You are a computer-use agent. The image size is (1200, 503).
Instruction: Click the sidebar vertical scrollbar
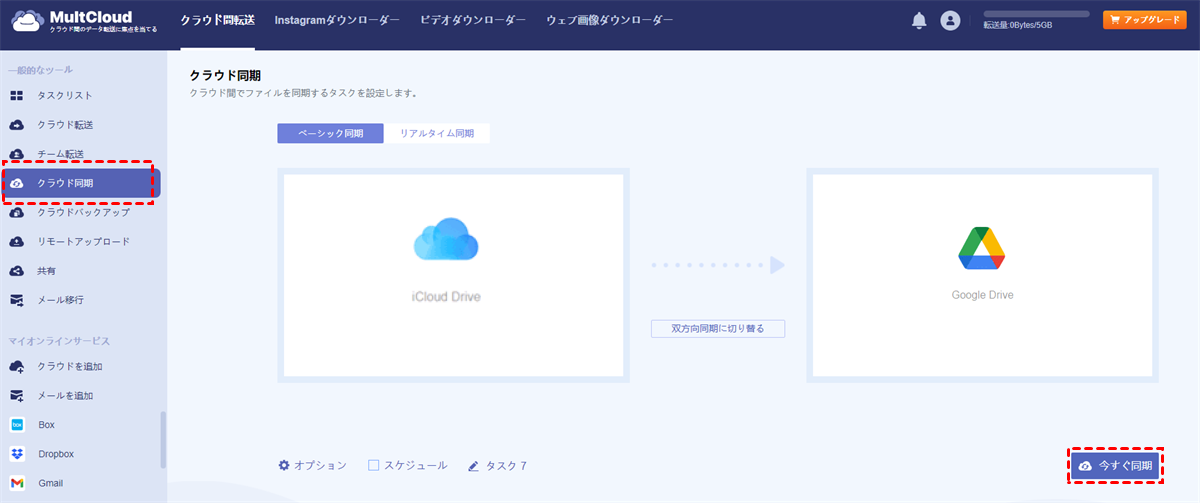click(164, 440)
